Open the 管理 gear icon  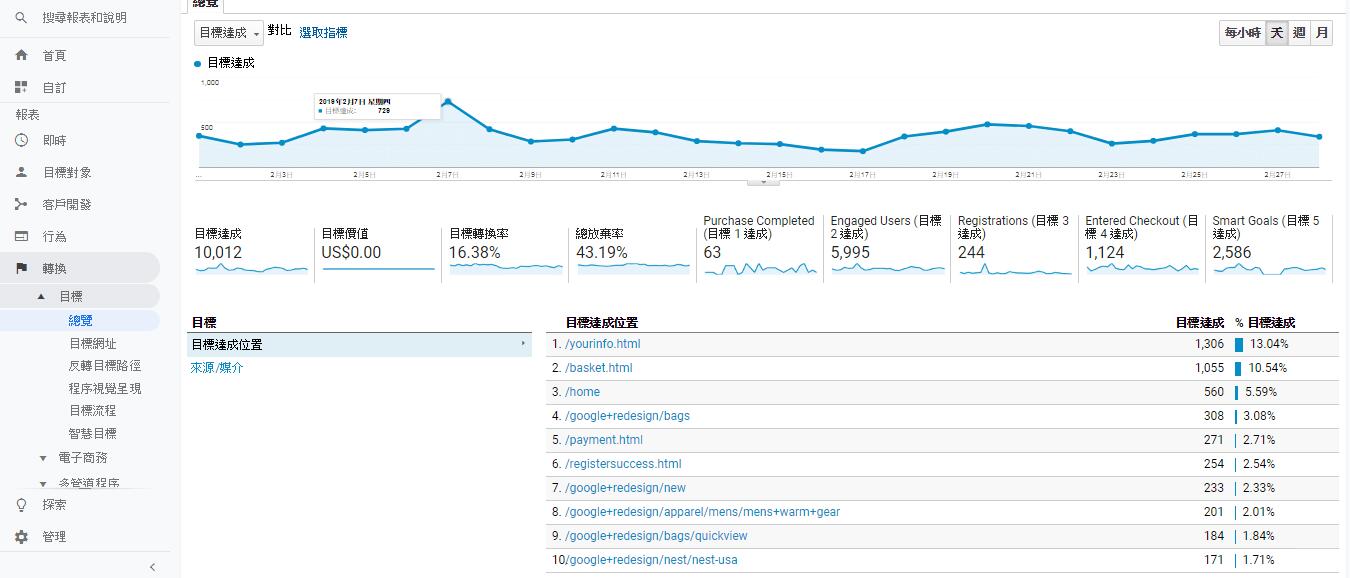tap(21, 537)
